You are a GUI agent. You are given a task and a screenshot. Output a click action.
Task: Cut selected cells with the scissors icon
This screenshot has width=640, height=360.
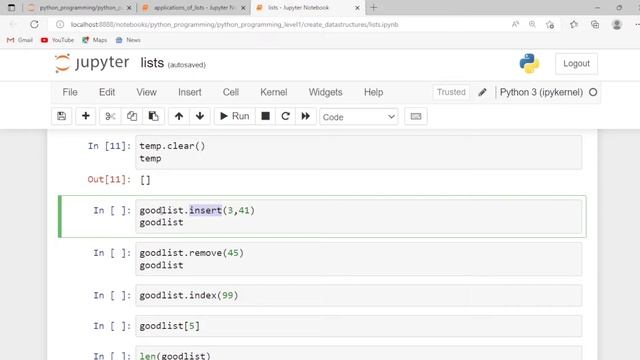coord(110,116)
